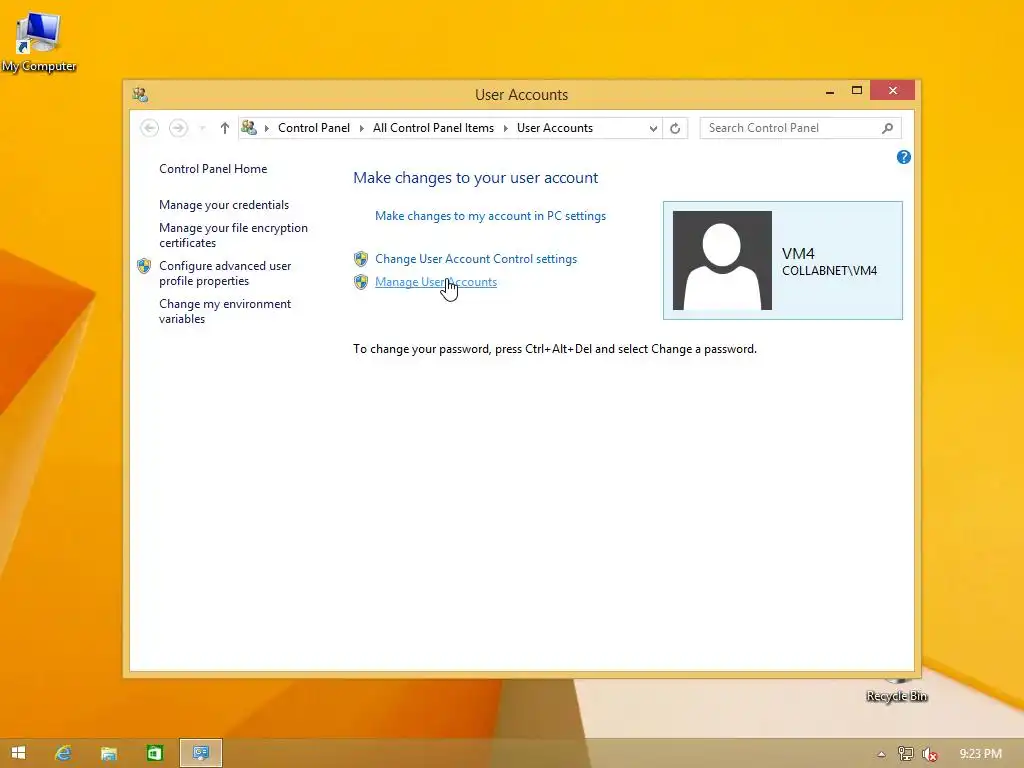Screen dimensions: 1024x768
Task: Click the search magnifier icon
Action: point(888,128)
